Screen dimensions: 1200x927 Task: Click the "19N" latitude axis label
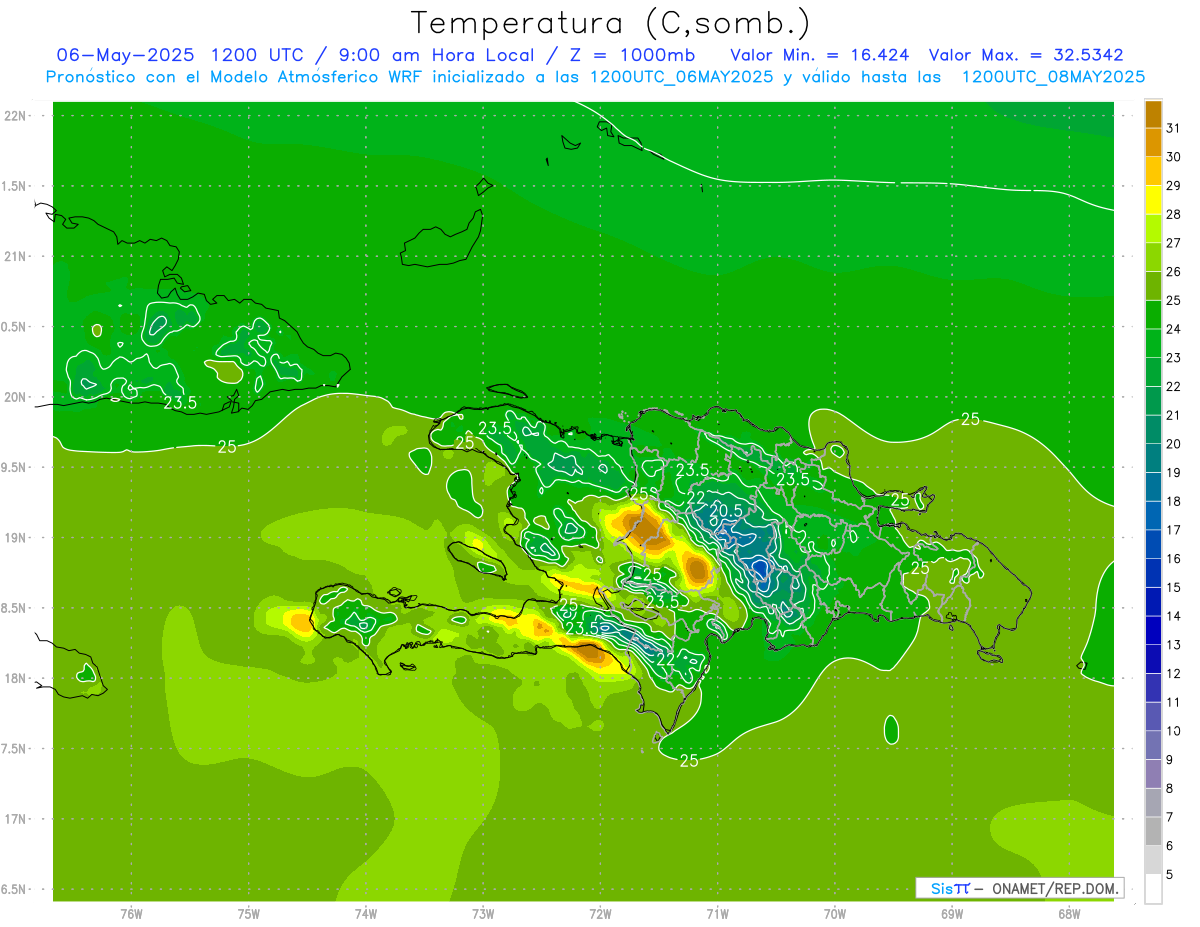pos(15,538)
